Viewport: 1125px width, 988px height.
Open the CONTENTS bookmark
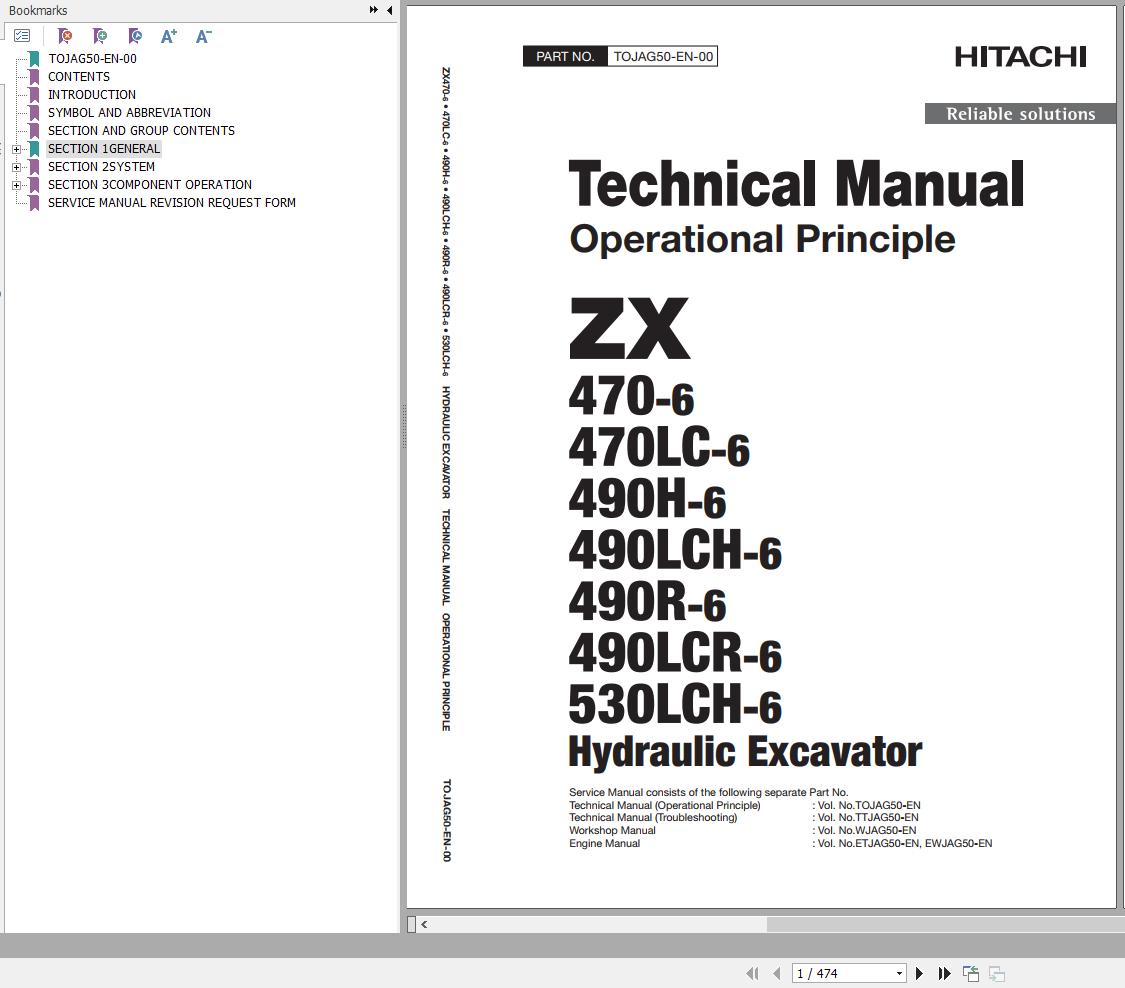point(79,77)
